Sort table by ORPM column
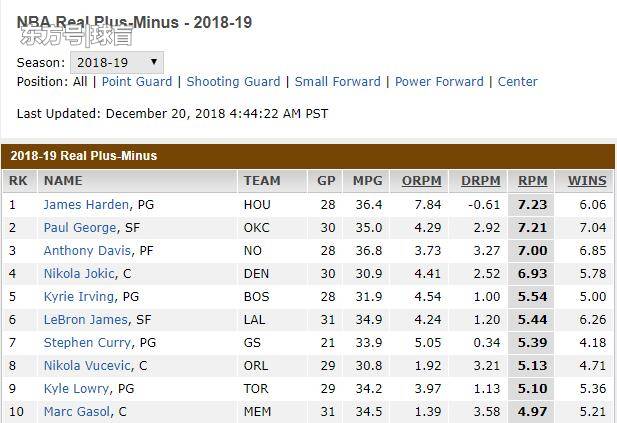 tap(421, 181)
